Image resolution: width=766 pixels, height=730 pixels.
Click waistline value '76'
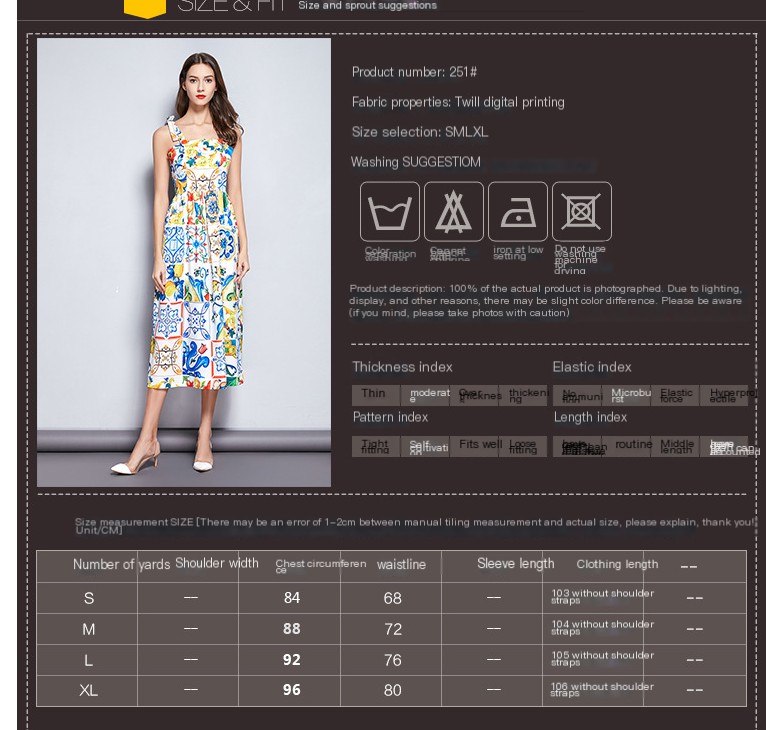pos(392,660)
